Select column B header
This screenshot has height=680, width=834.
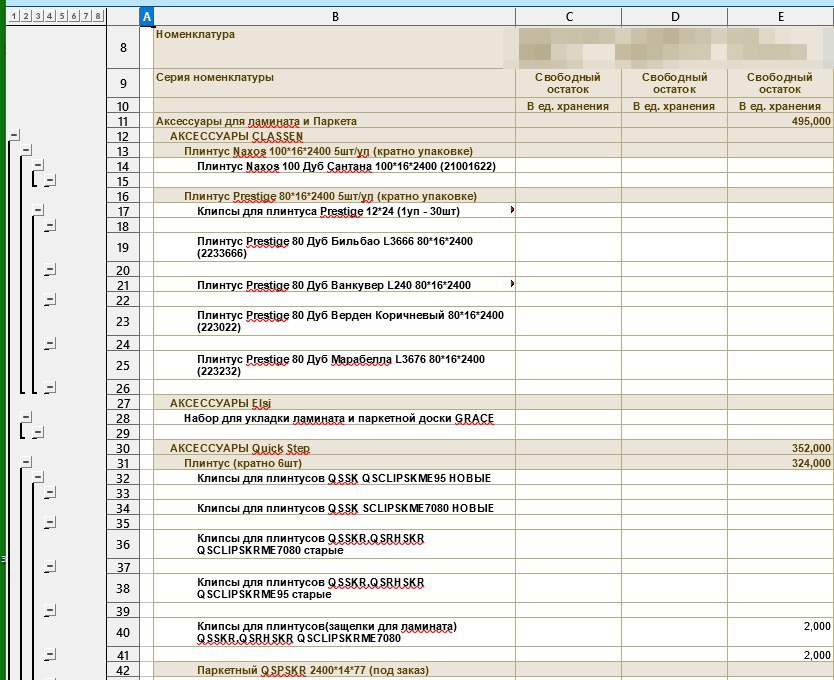tap(335, 16)
